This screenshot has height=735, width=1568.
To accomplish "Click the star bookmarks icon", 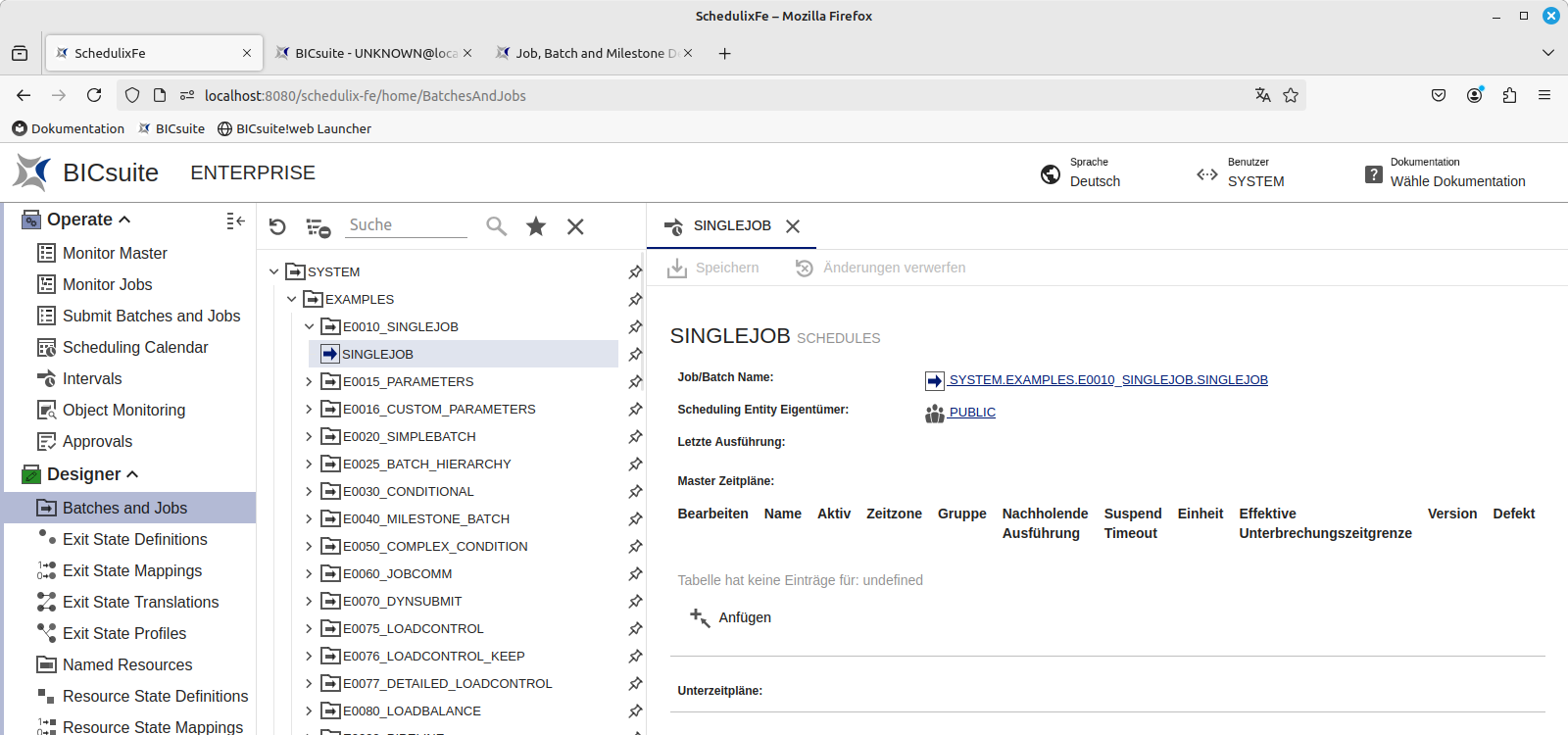I will pyautogui.click(x=536, y=226).
